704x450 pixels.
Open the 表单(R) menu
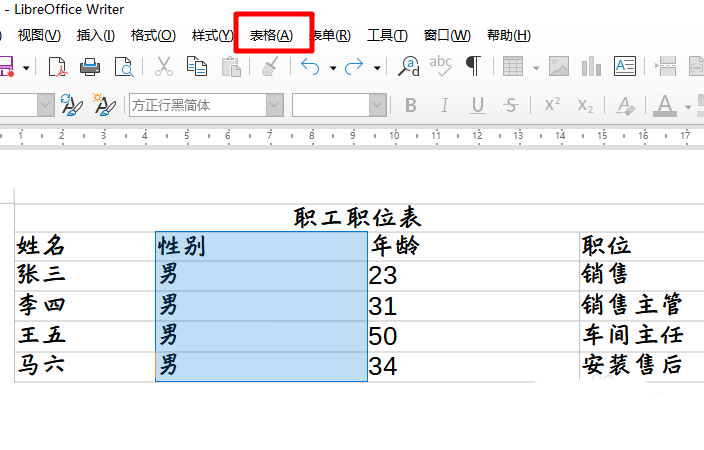(x=332, y=35)
